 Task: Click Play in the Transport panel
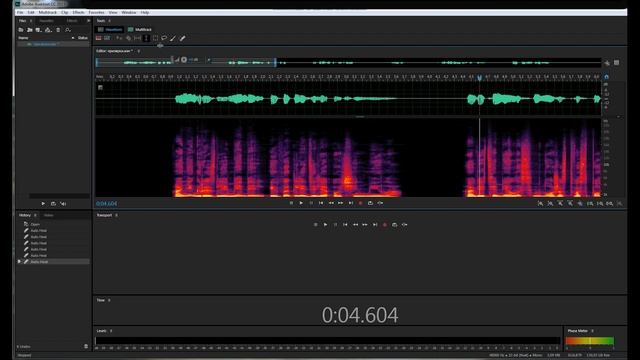[x=325, y=224]
